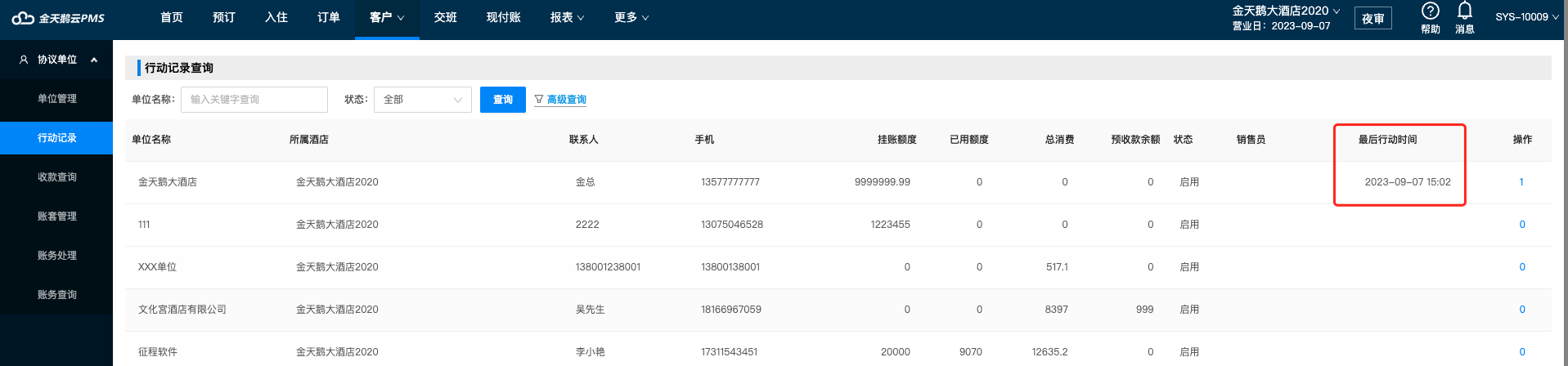
Task: Open the 入住 menu item
Action: click(276, 18)
